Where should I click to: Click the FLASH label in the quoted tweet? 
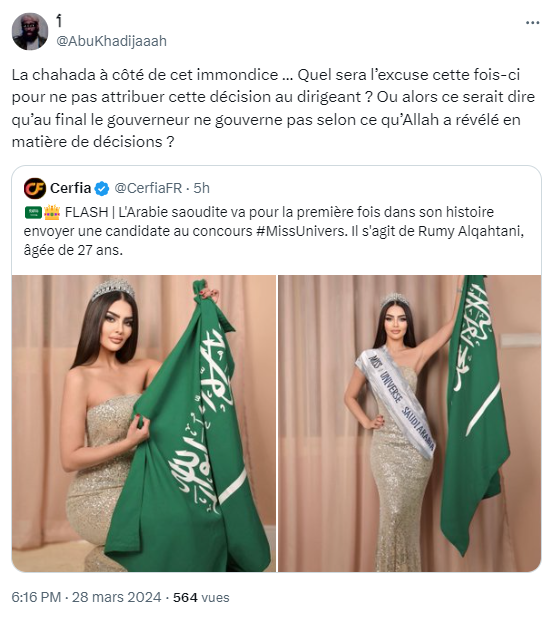86,212
